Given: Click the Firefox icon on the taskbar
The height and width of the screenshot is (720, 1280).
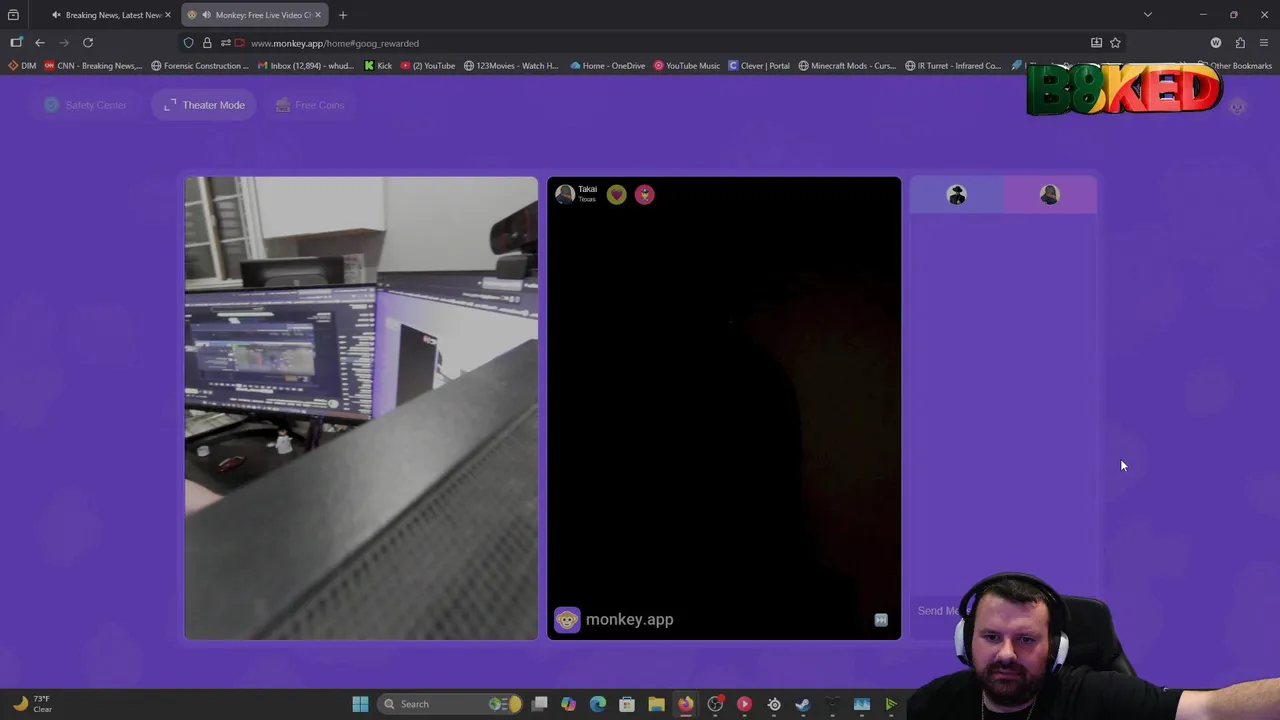Looking at the screenshot, I should click(685, 704).
